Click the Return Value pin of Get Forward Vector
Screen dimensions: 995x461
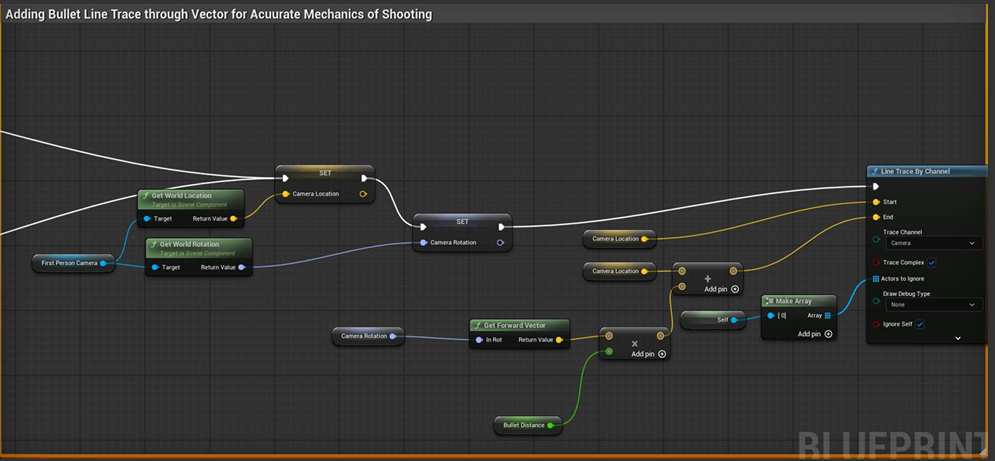coord(559,340)
